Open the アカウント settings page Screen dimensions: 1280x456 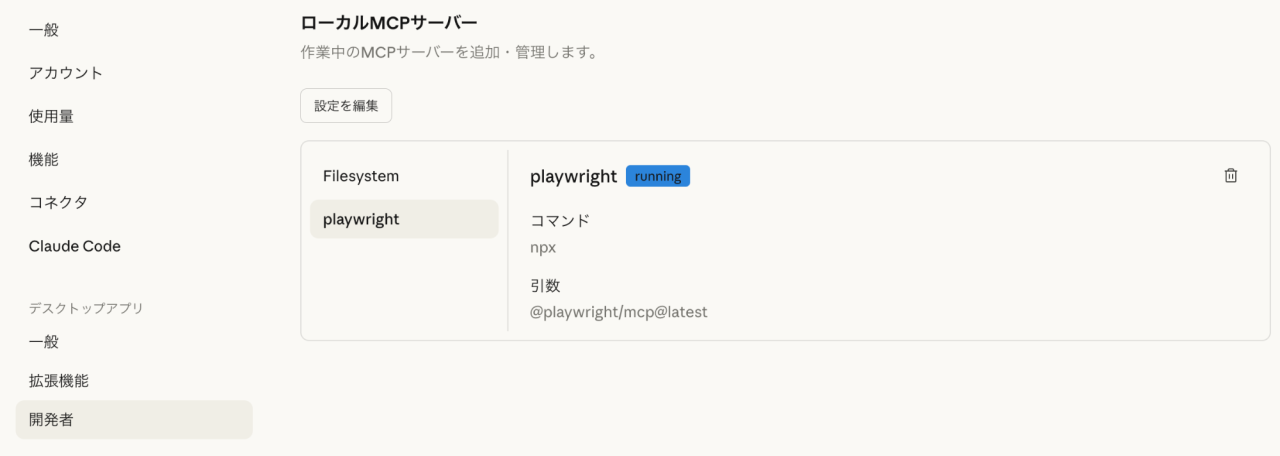66,73
